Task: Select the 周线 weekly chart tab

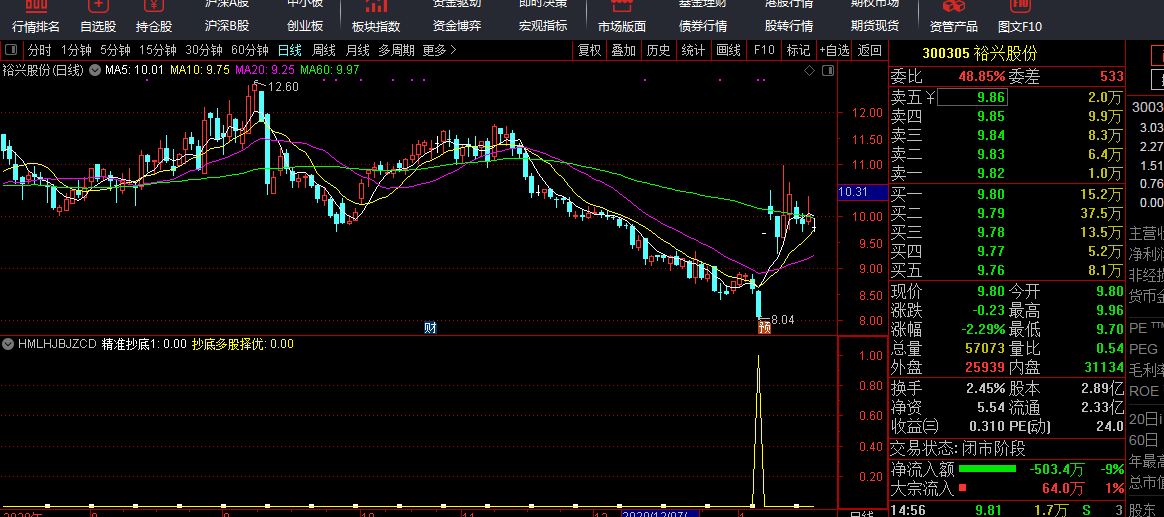Action: 324,51
